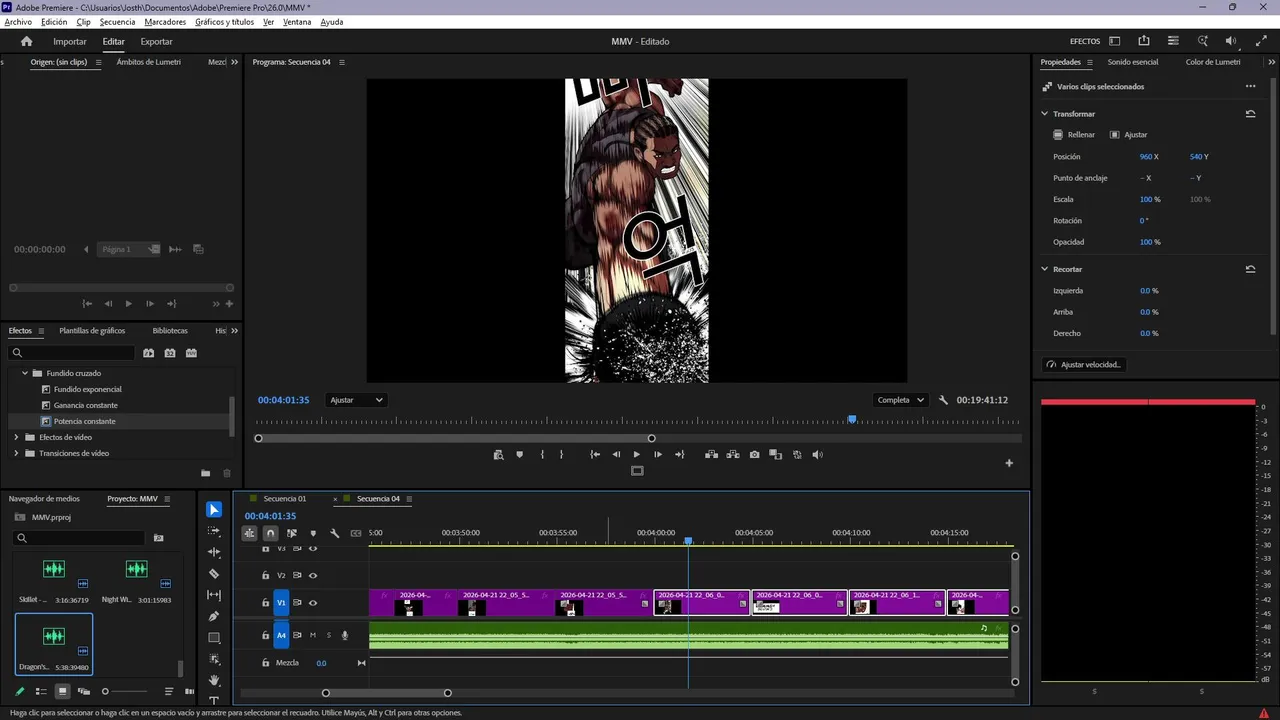This screenshot has height=720, width=1280.
Task: Open the Archivo menu
Action: [18, 22]
